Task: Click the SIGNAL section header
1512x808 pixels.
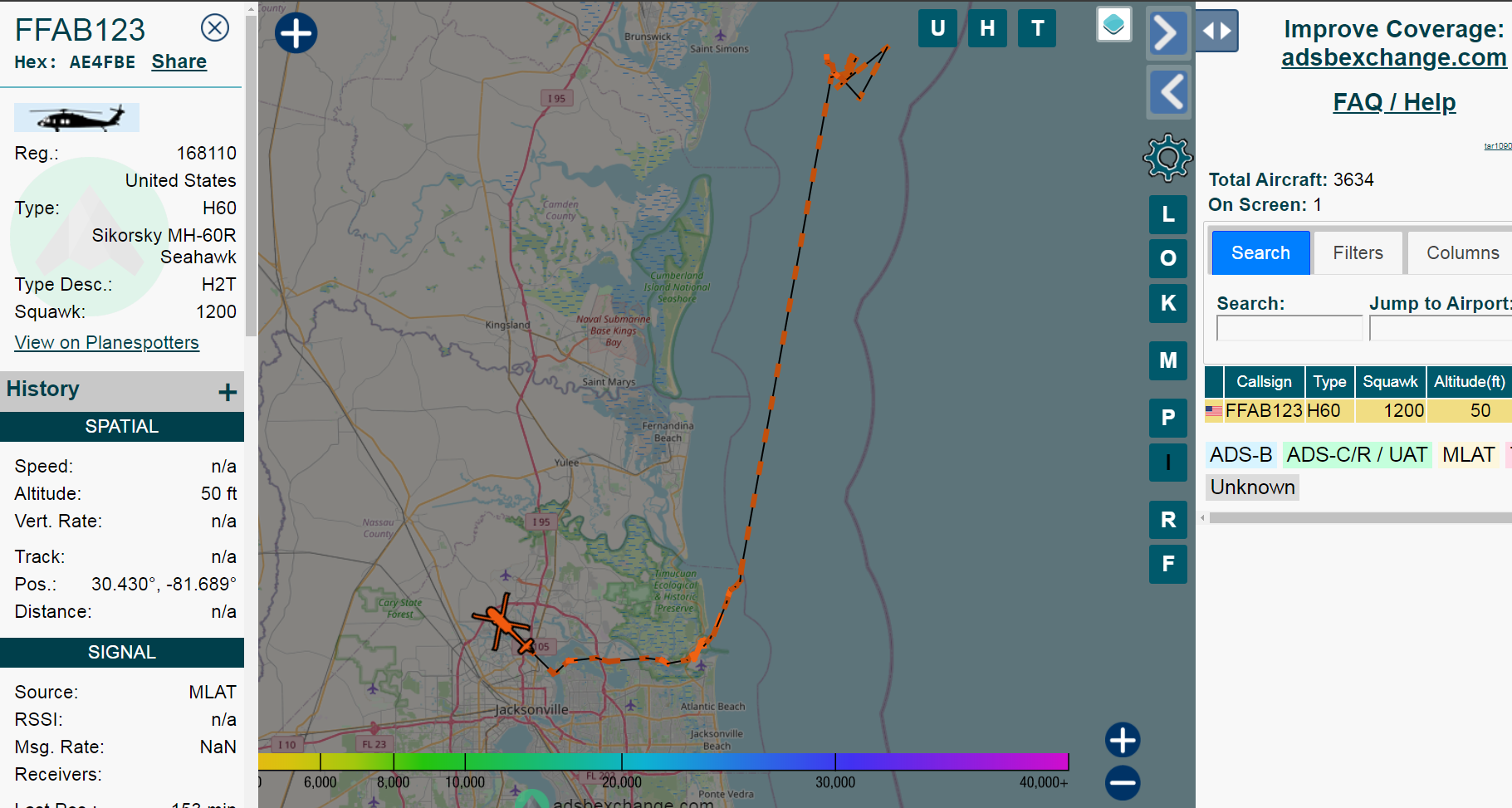Action: (x=121, y=653)
